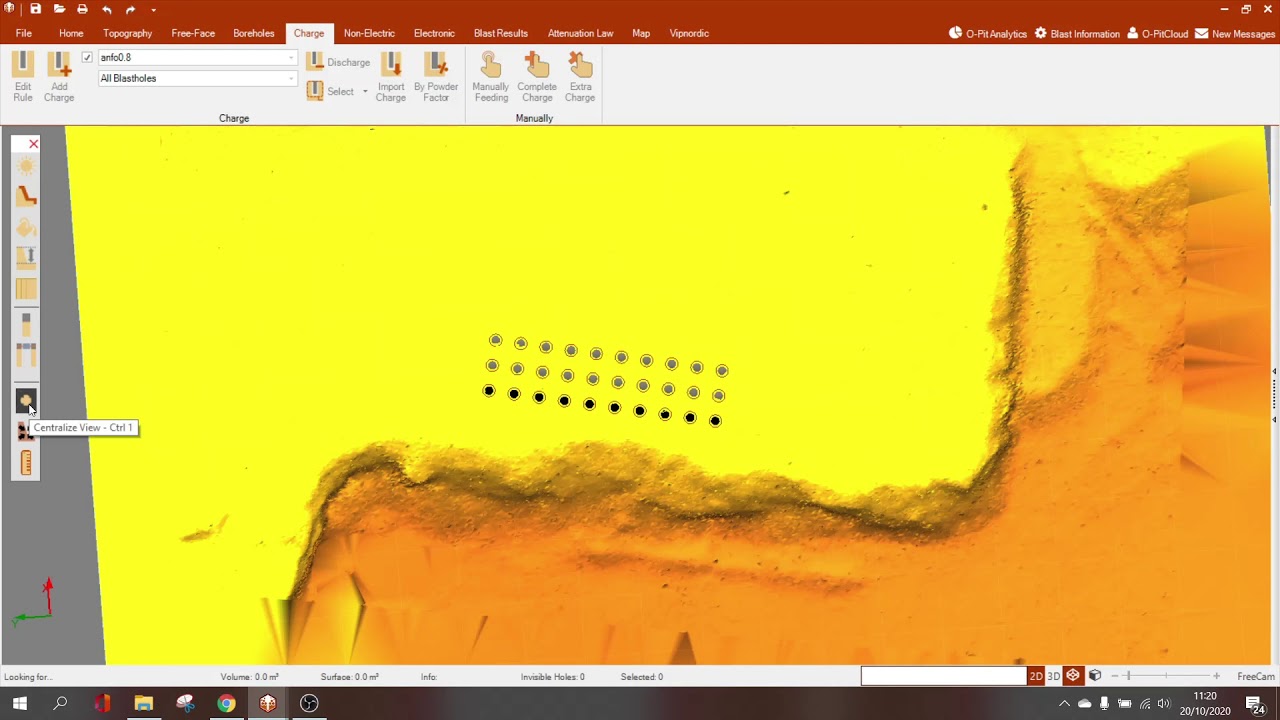Print using the printer icon
This screenshot has width=1280, height=720.
[x=82, y=9]
